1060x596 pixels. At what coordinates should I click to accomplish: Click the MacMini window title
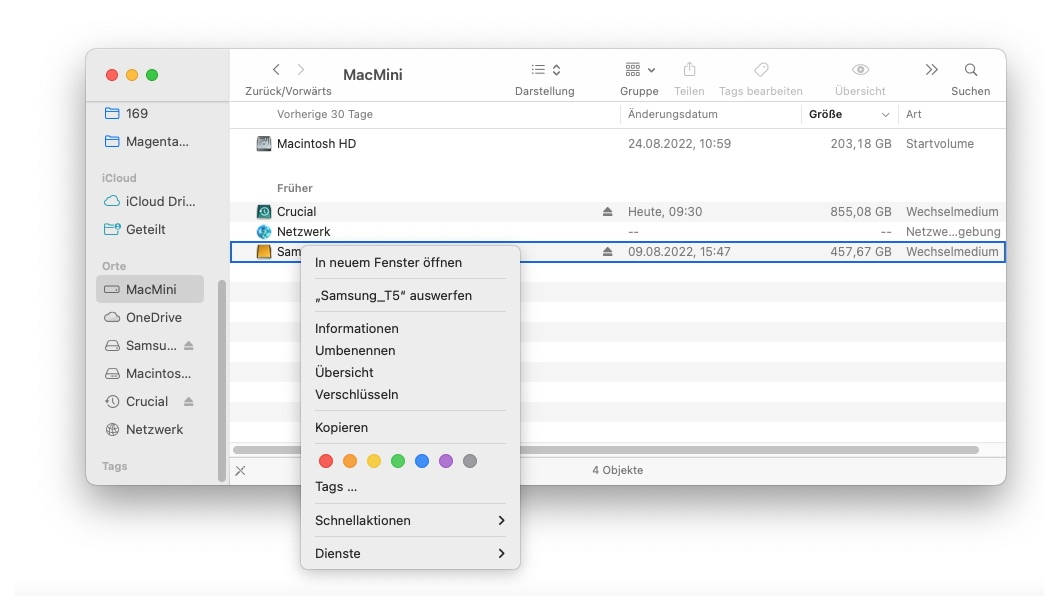(372, 75)
